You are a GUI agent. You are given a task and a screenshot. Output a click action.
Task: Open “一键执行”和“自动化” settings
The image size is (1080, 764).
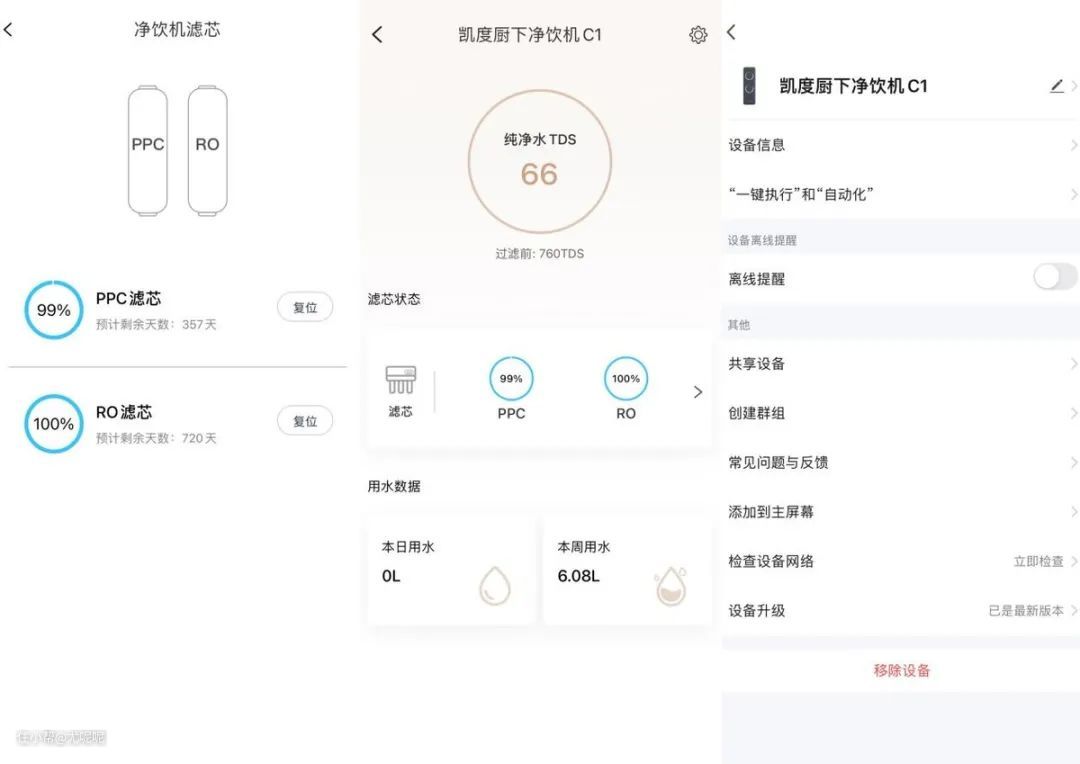pyautogui.click(x=901, y=194)
